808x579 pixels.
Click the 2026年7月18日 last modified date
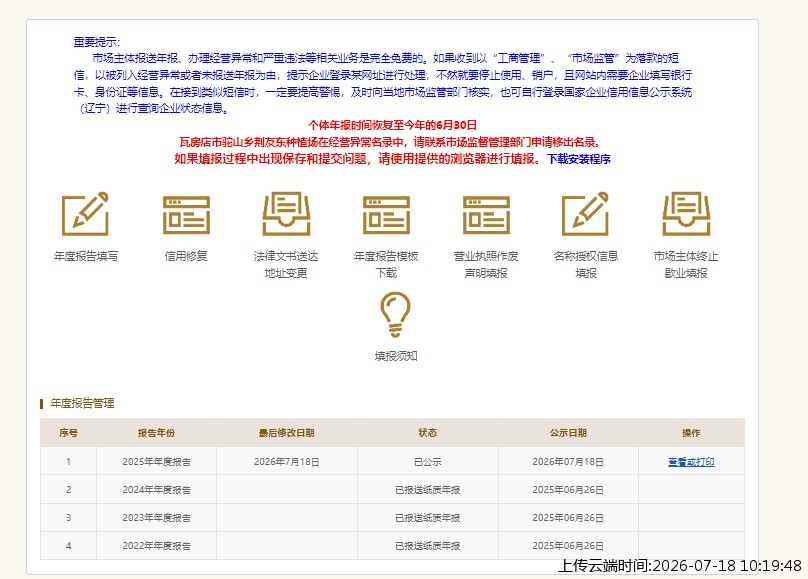287,462
